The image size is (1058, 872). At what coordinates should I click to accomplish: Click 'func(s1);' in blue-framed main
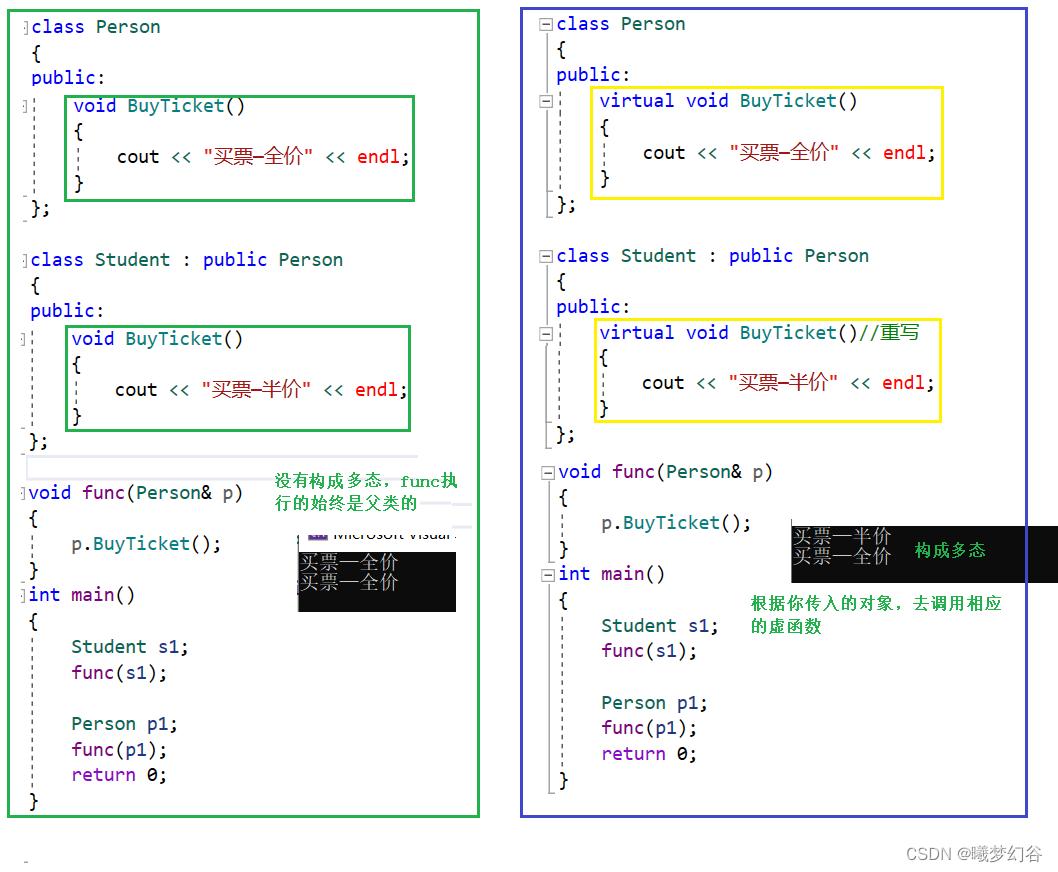pyautogui.click(x=648, y=651)
